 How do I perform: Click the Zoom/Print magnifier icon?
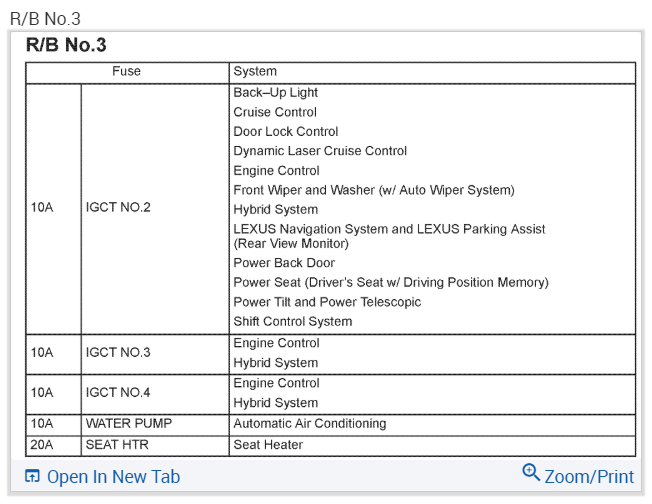tap(531, 473)
